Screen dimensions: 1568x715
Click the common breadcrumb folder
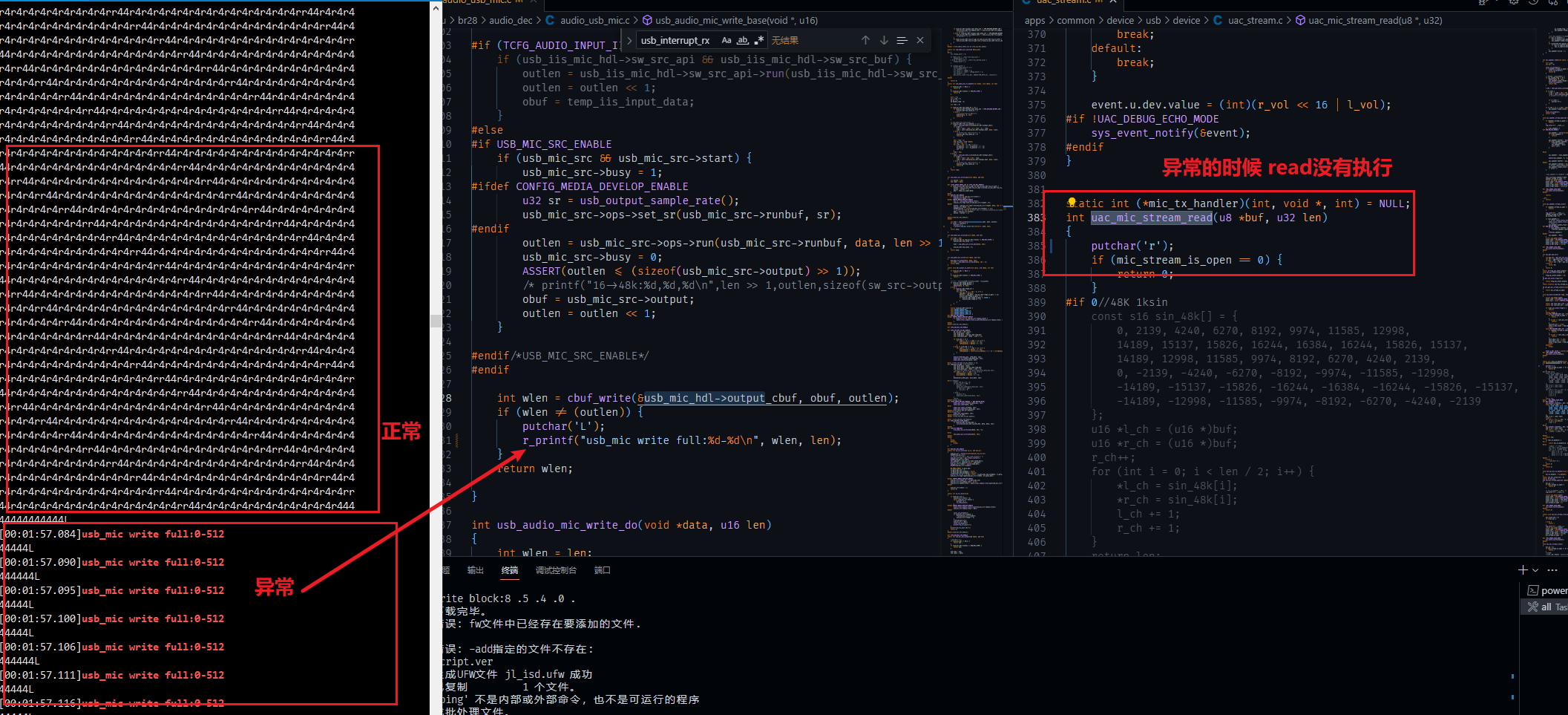1075,20
